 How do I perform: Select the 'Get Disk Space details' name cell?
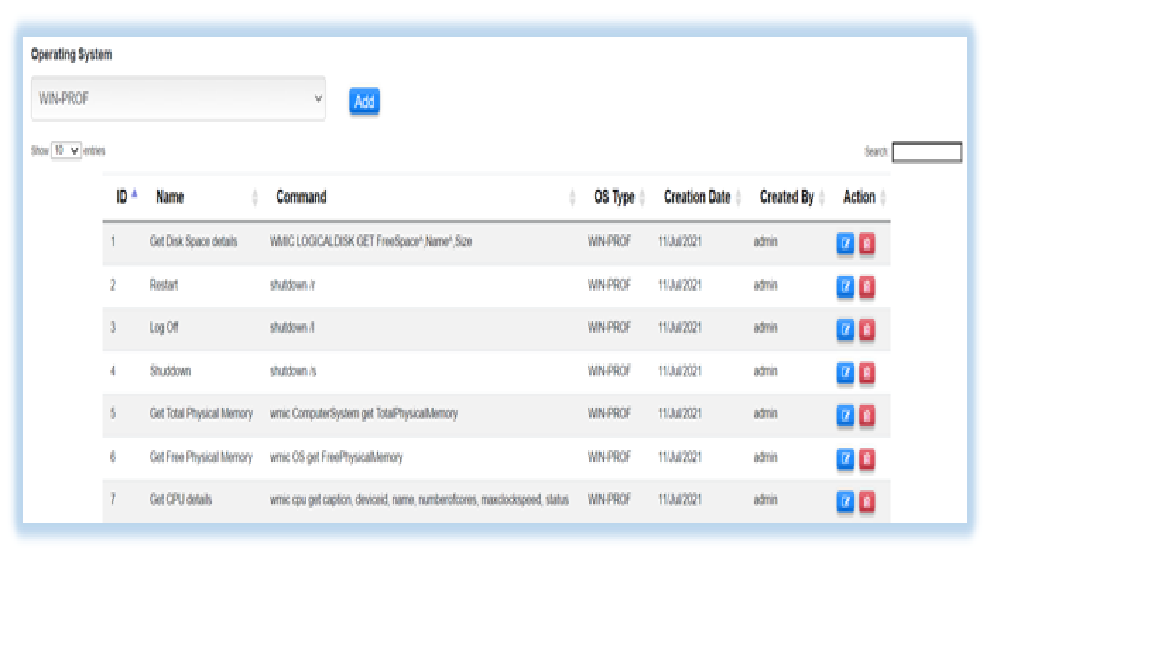tap(193, 241)
